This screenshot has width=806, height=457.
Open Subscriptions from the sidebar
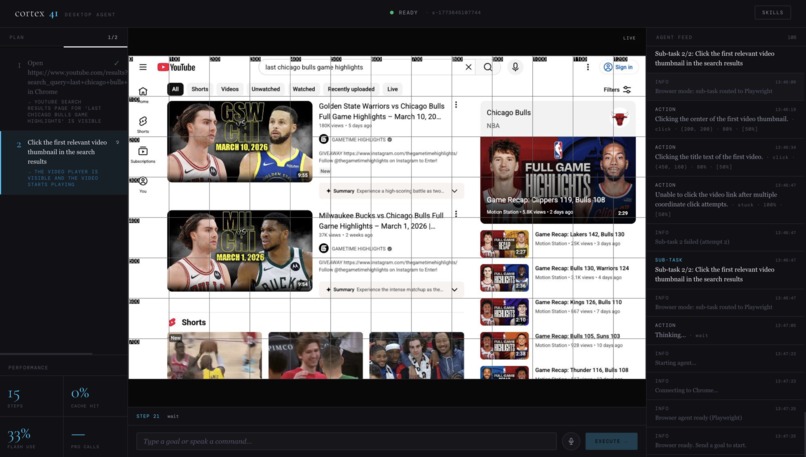[x=143, y=154]
